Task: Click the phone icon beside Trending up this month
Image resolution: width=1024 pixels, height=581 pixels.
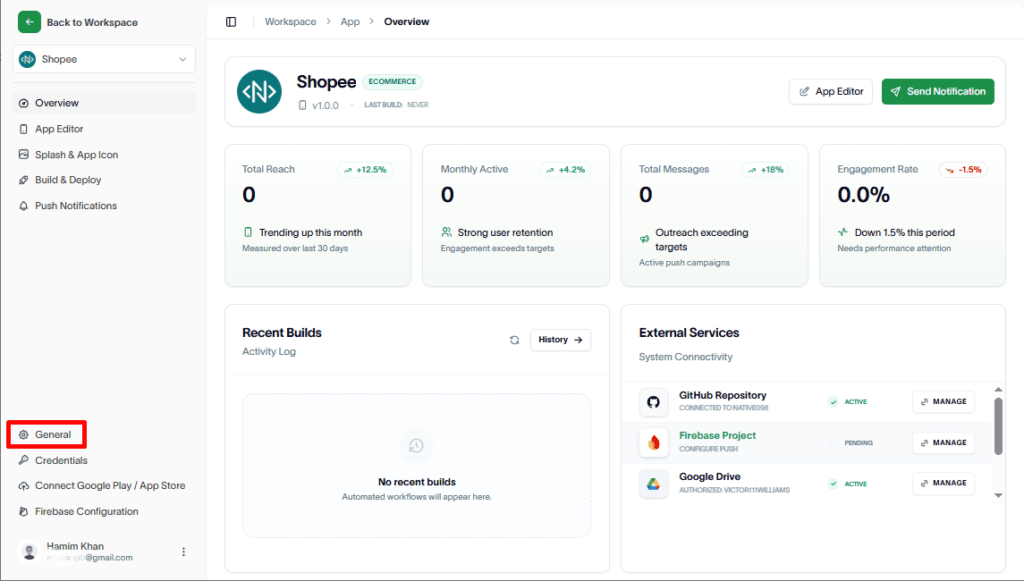Action: click(248, 232)
